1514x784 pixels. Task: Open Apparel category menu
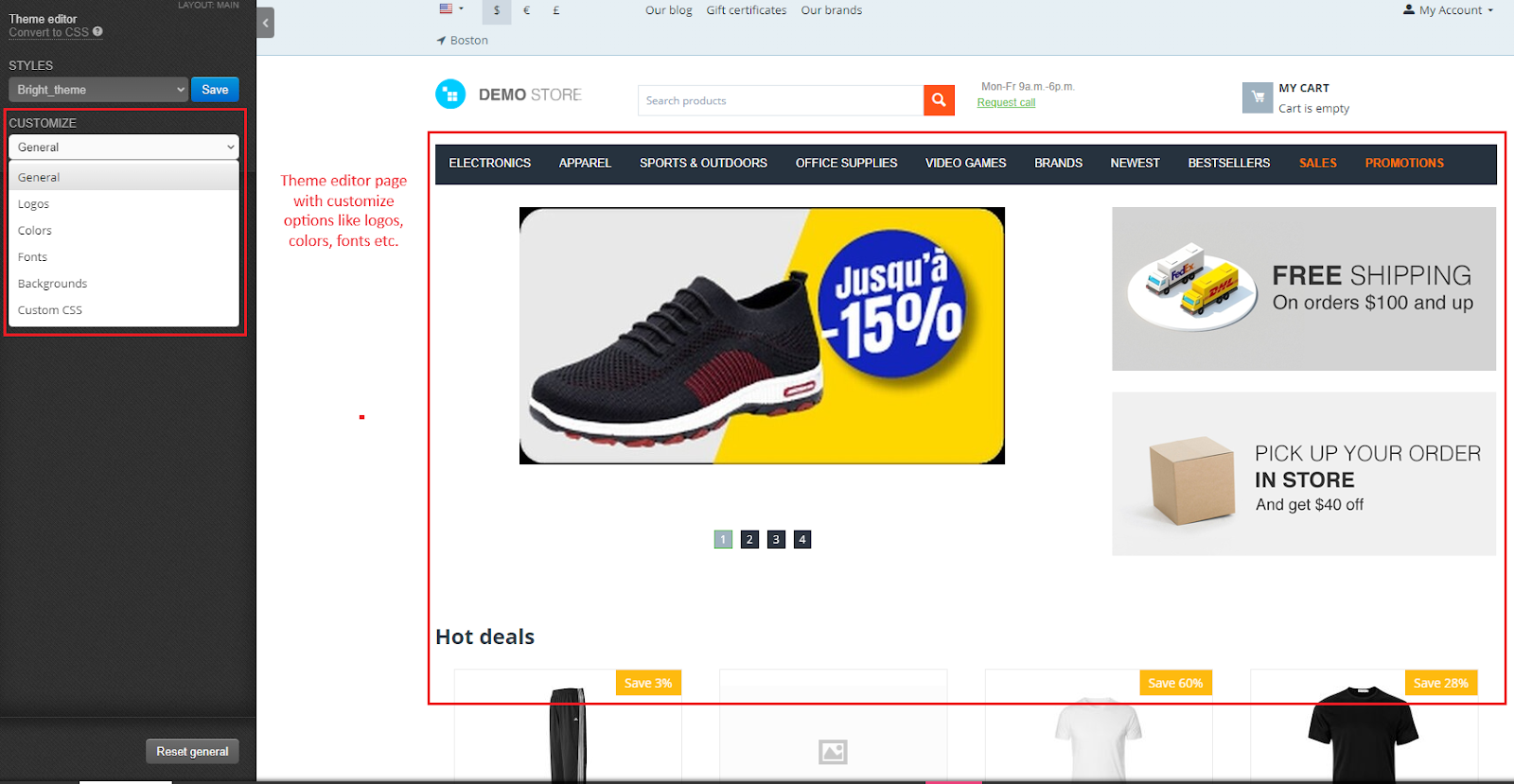pos(585,164)
